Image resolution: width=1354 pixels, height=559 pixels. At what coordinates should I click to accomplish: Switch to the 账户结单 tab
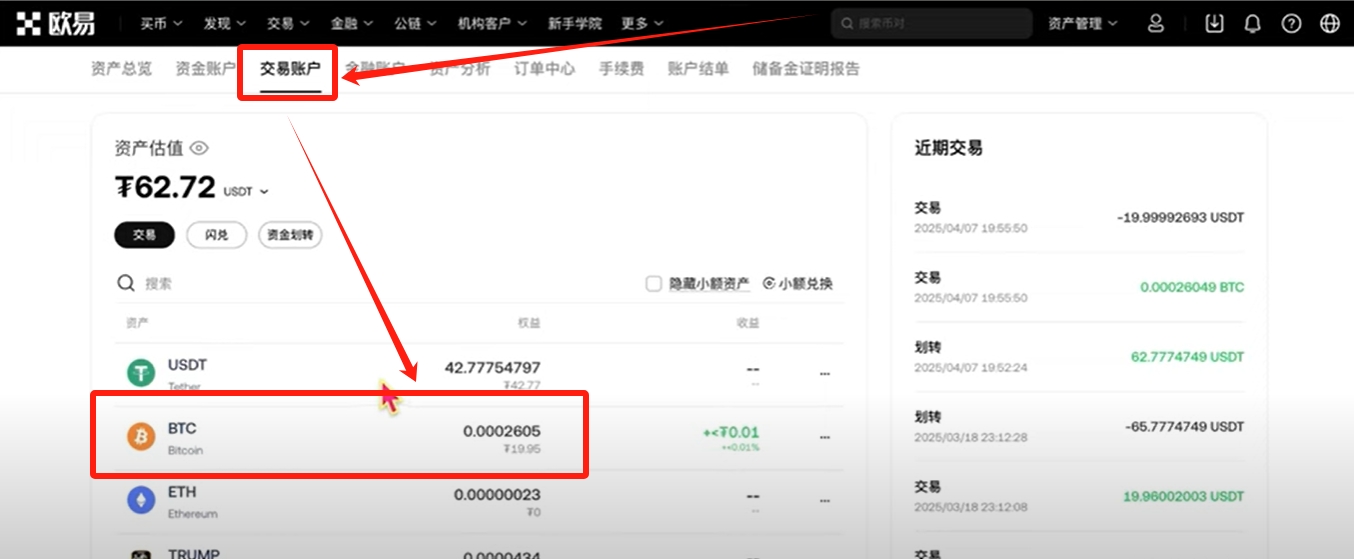tap(698, 69)
